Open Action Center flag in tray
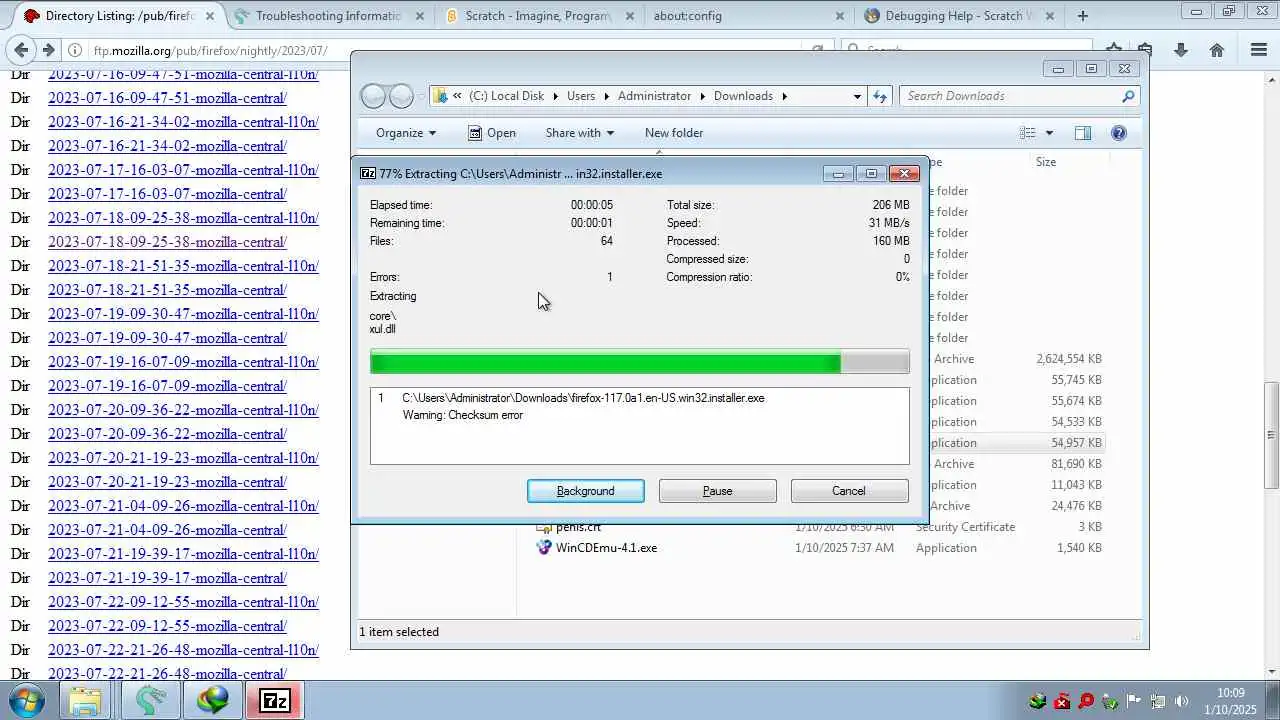The height and width of the screenshot is (720, 1280). 1133,701
